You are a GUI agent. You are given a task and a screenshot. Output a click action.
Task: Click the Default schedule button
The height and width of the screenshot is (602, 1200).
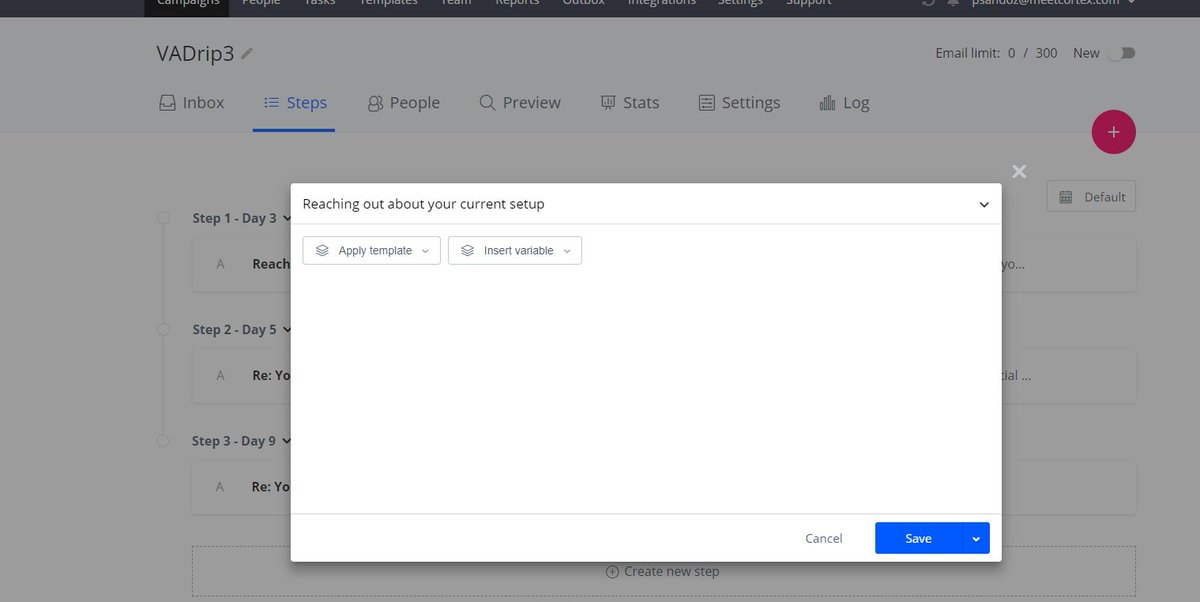[x=1091, y=197]
